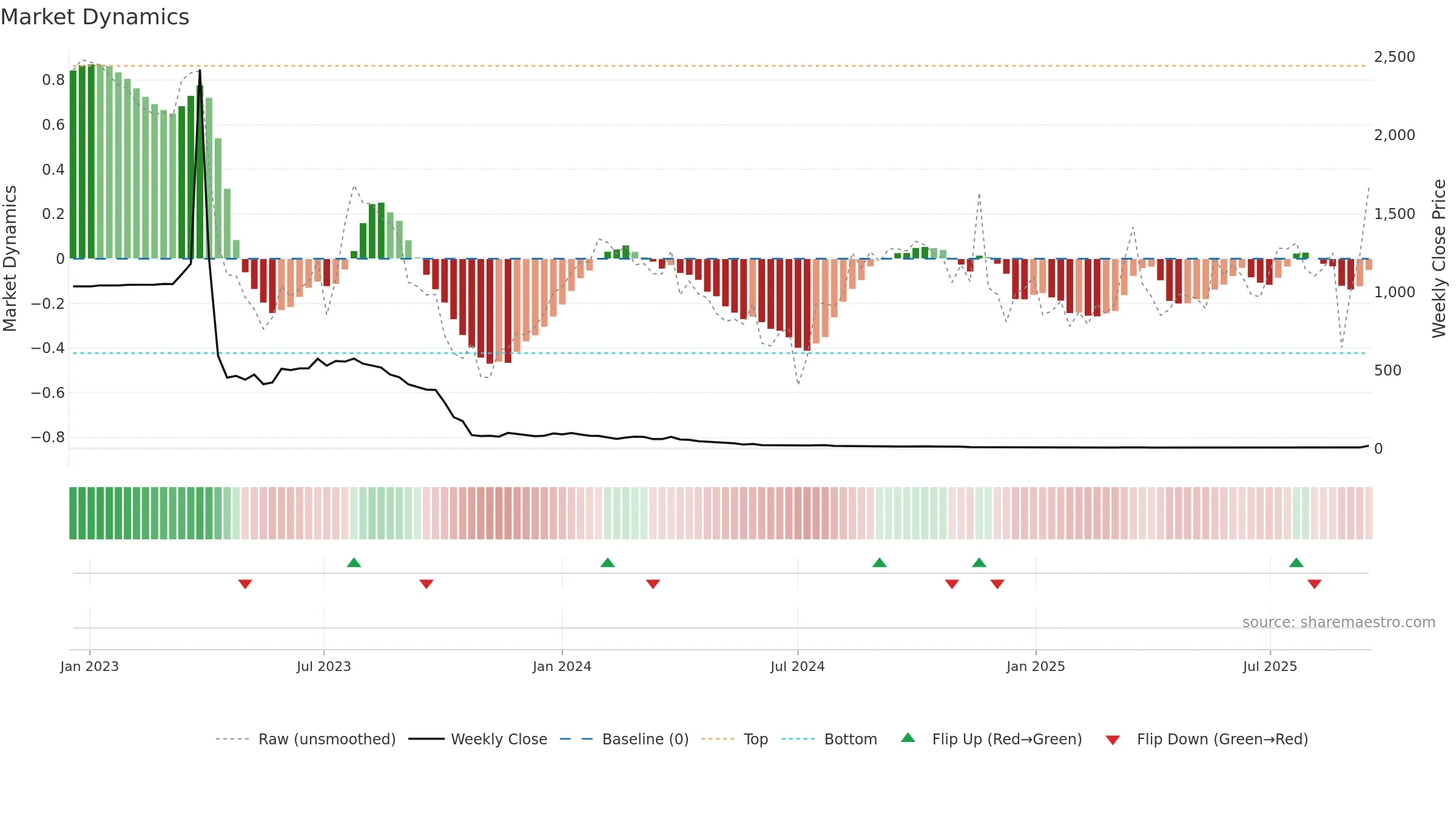Click the Weekly Close Price axis title
Screen dimensions: 1456x819
(1439, 258)
